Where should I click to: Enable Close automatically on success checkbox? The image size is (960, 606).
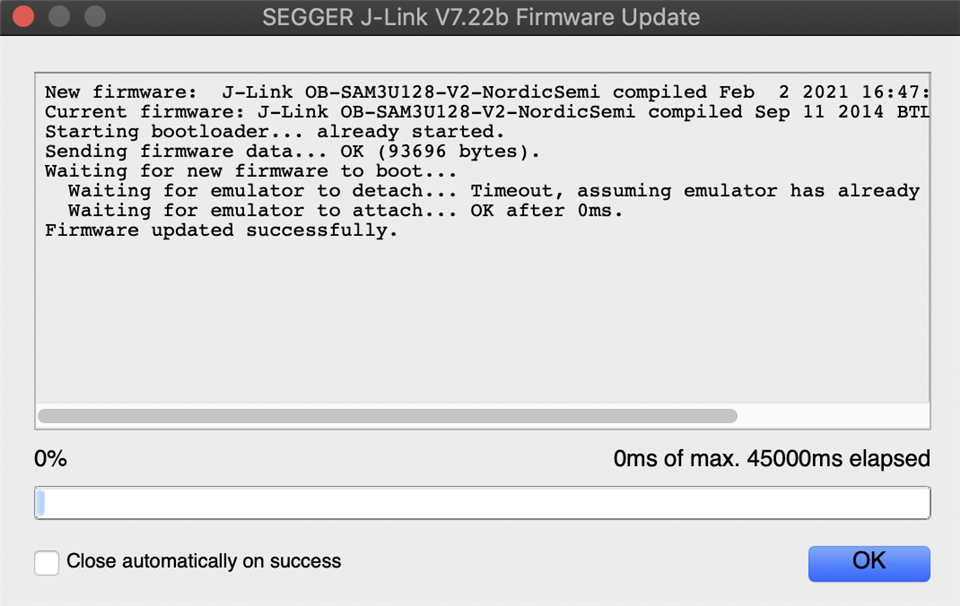(x=47, y=562)
